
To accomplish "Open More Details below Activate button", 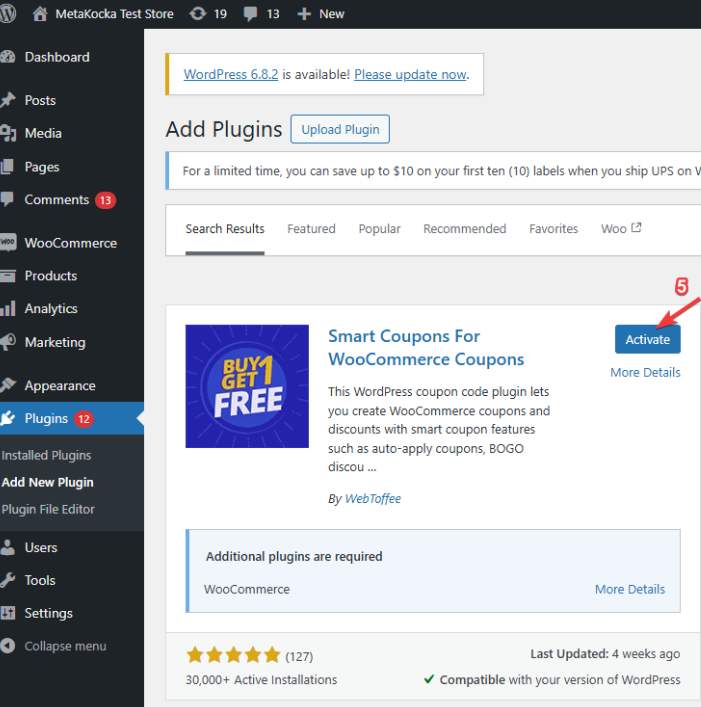I will point(645,372).
